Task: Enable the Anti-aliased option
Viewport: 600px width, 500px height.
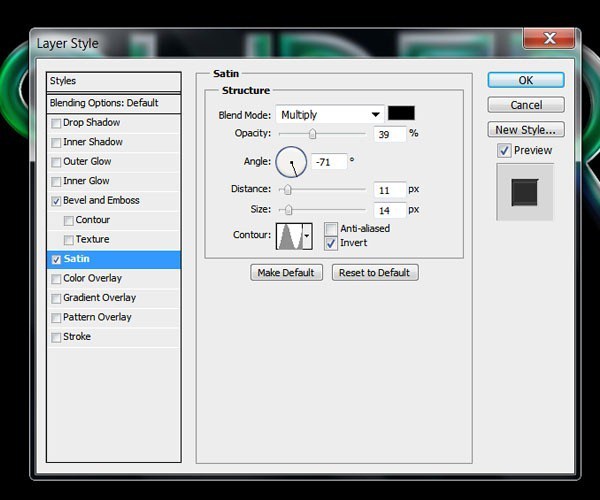Action: click(331, 229)
